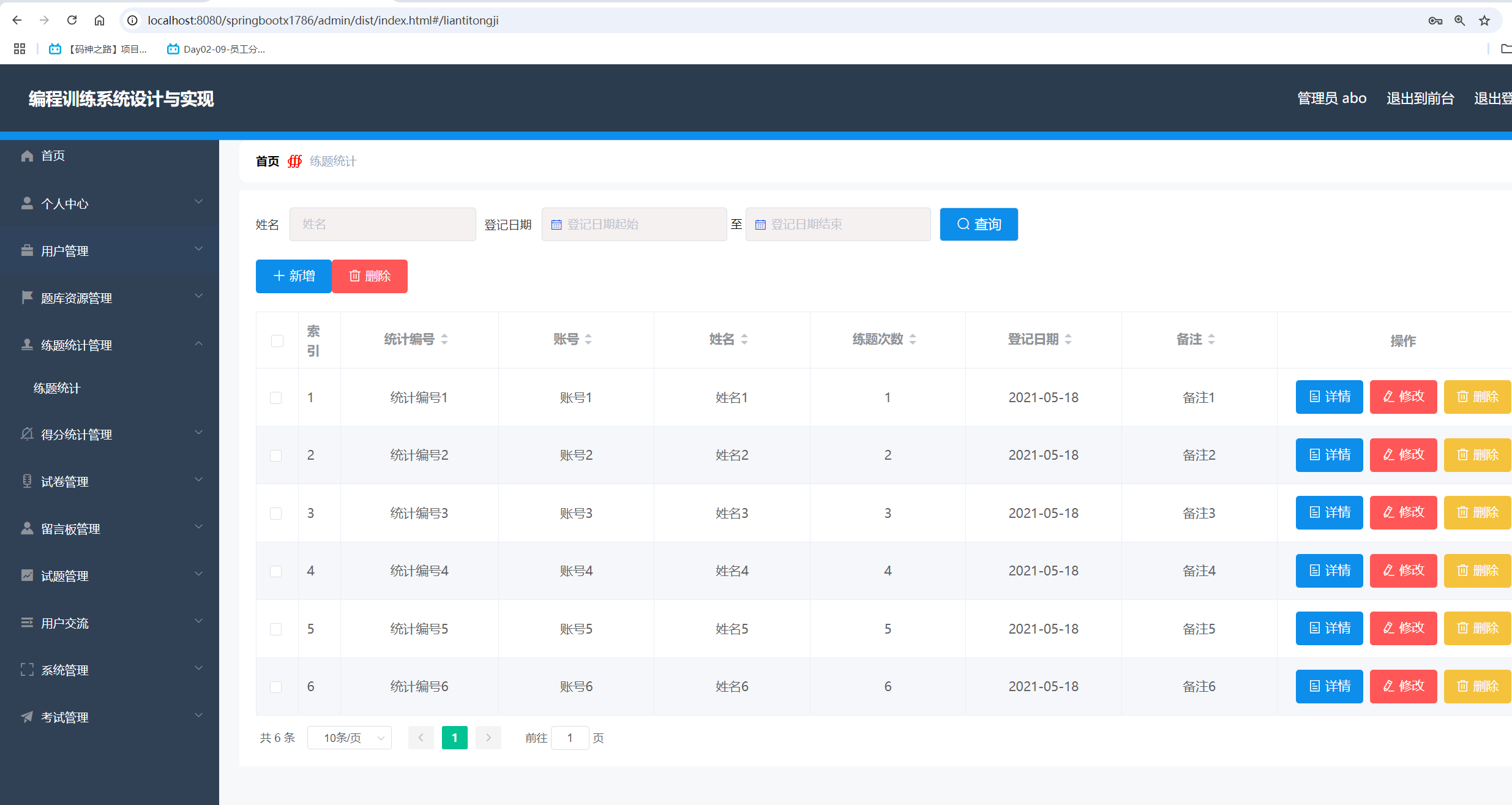Check the row 4 checkbox

pos(276,571)
